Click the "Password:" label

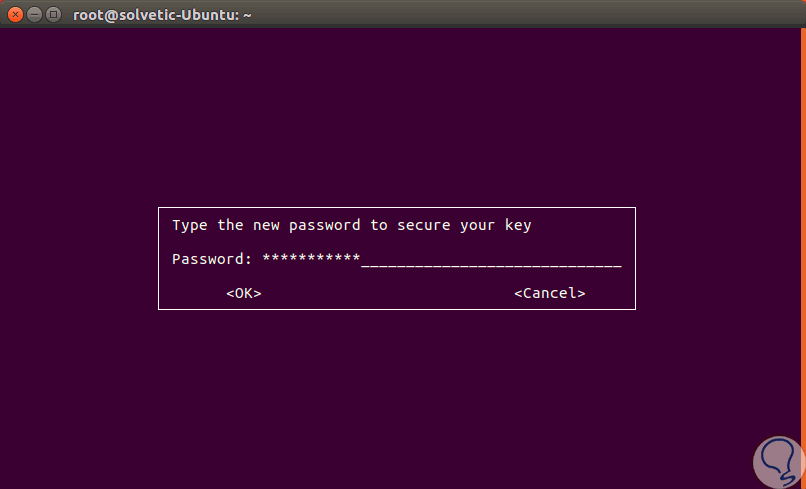[x=212, y=259]
